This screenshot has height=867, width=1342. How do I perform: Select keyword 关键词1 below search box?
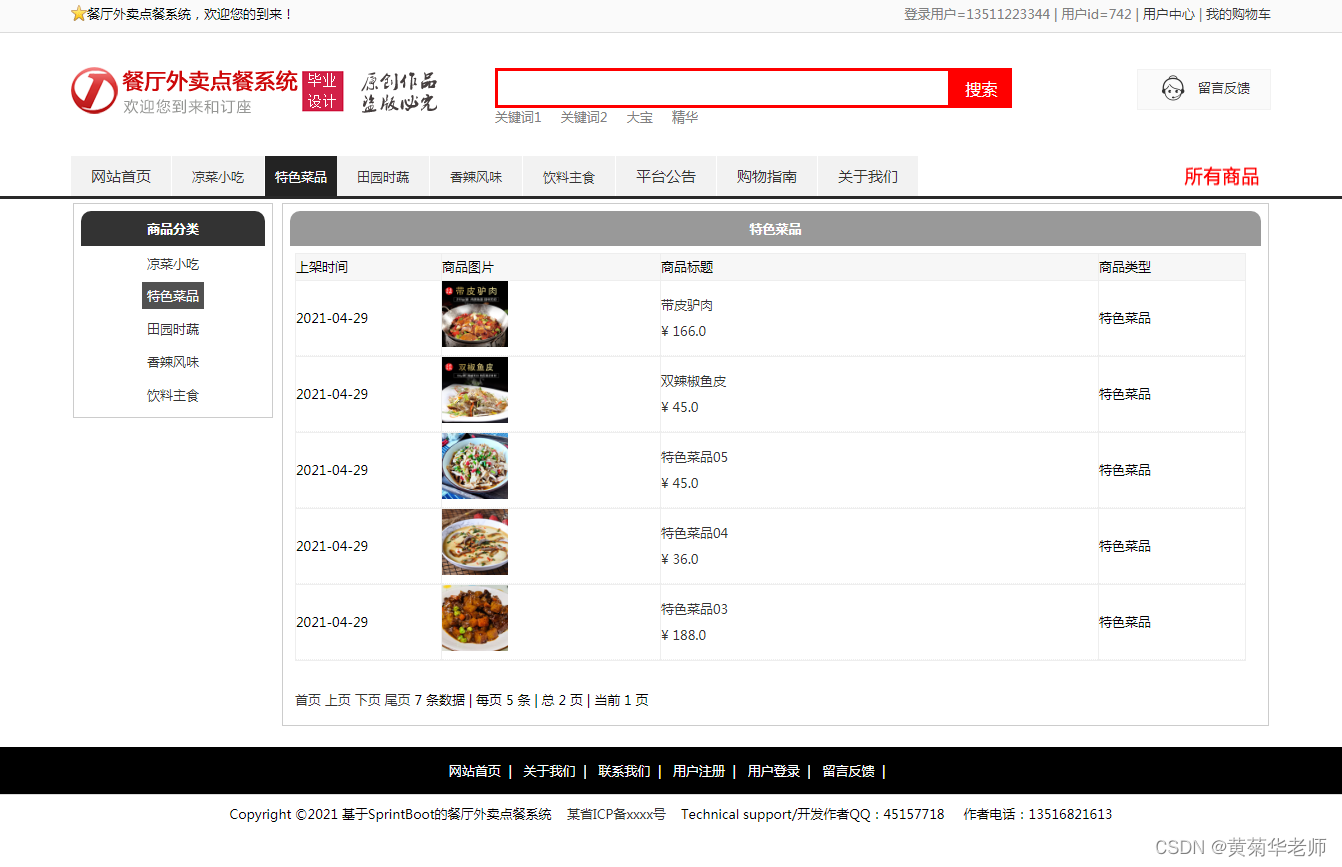(x=518, y=117)
